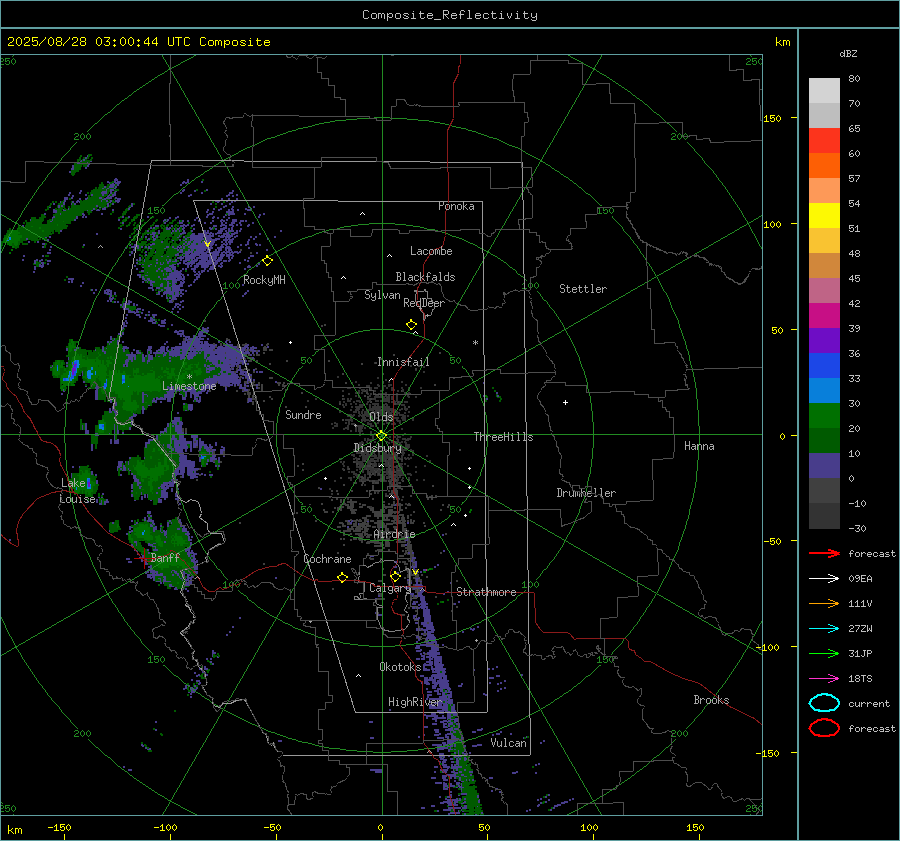Image resolution: width=900 pixels, height=841 pixels.
Task: Click the yellow diamond marker above Calgary
Action: [395, 576]
